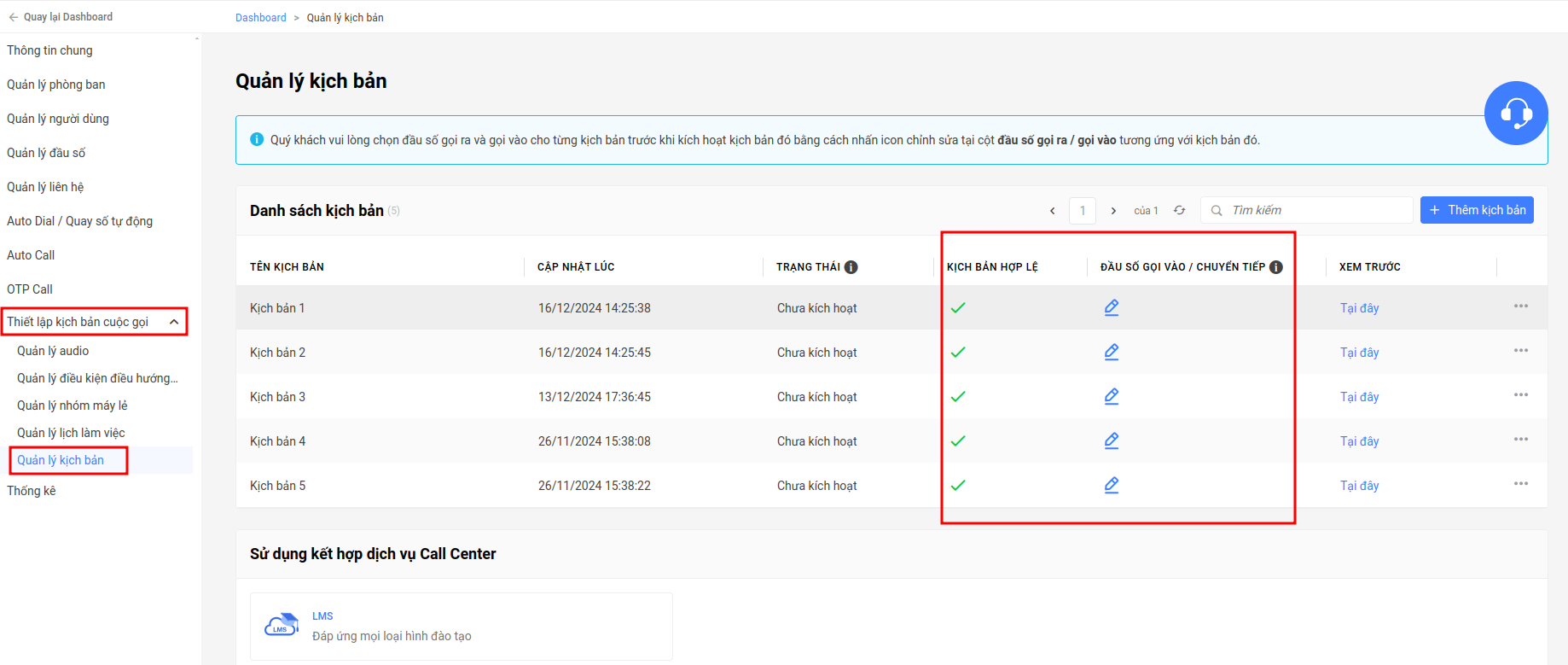Click date 13/12/2024 17:36:45 cell
The image size is (1568, 665).
[x=595, y=397]
